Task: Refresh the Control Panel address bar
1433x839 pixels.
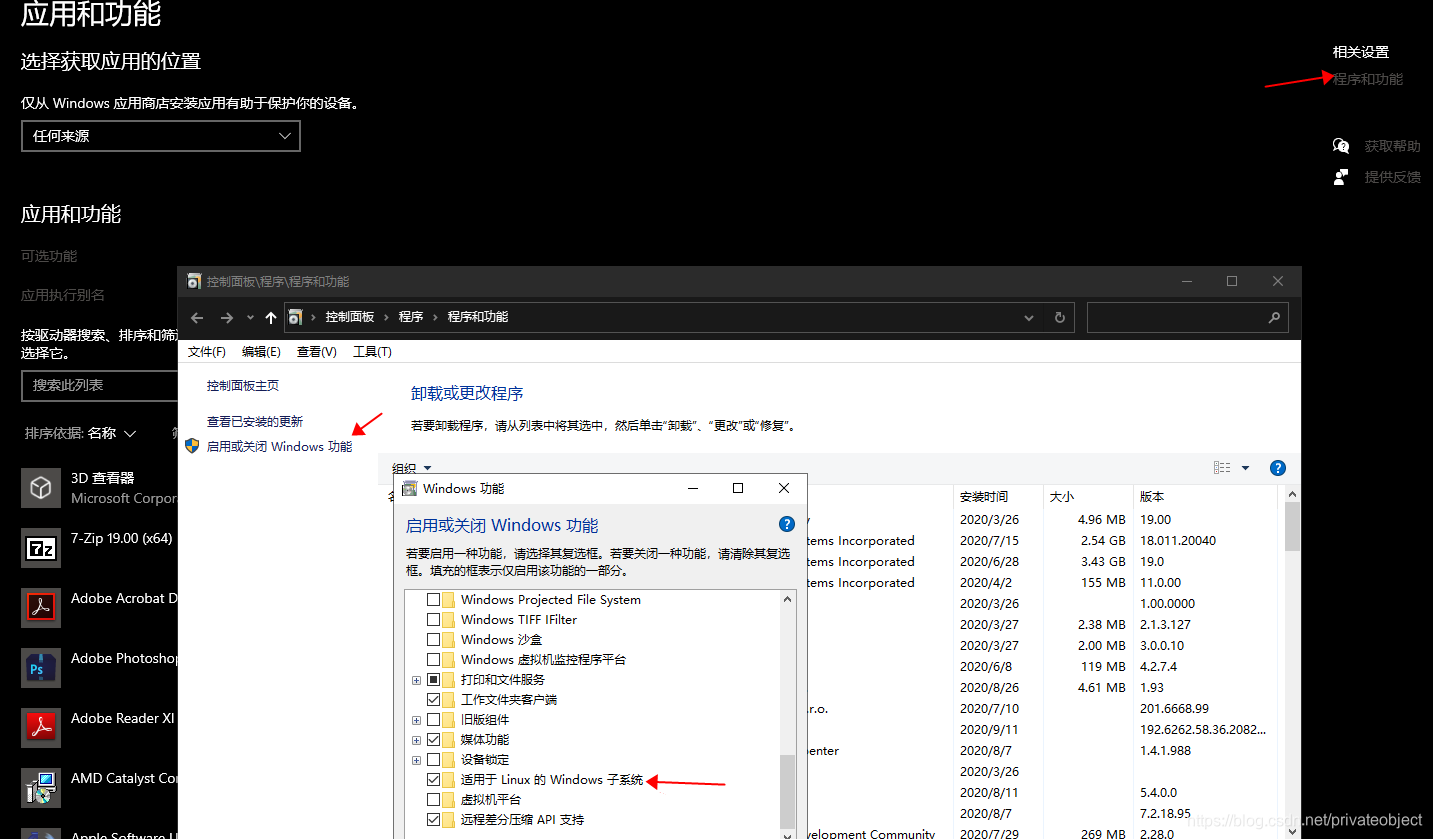Action: tap(1060, 317)
